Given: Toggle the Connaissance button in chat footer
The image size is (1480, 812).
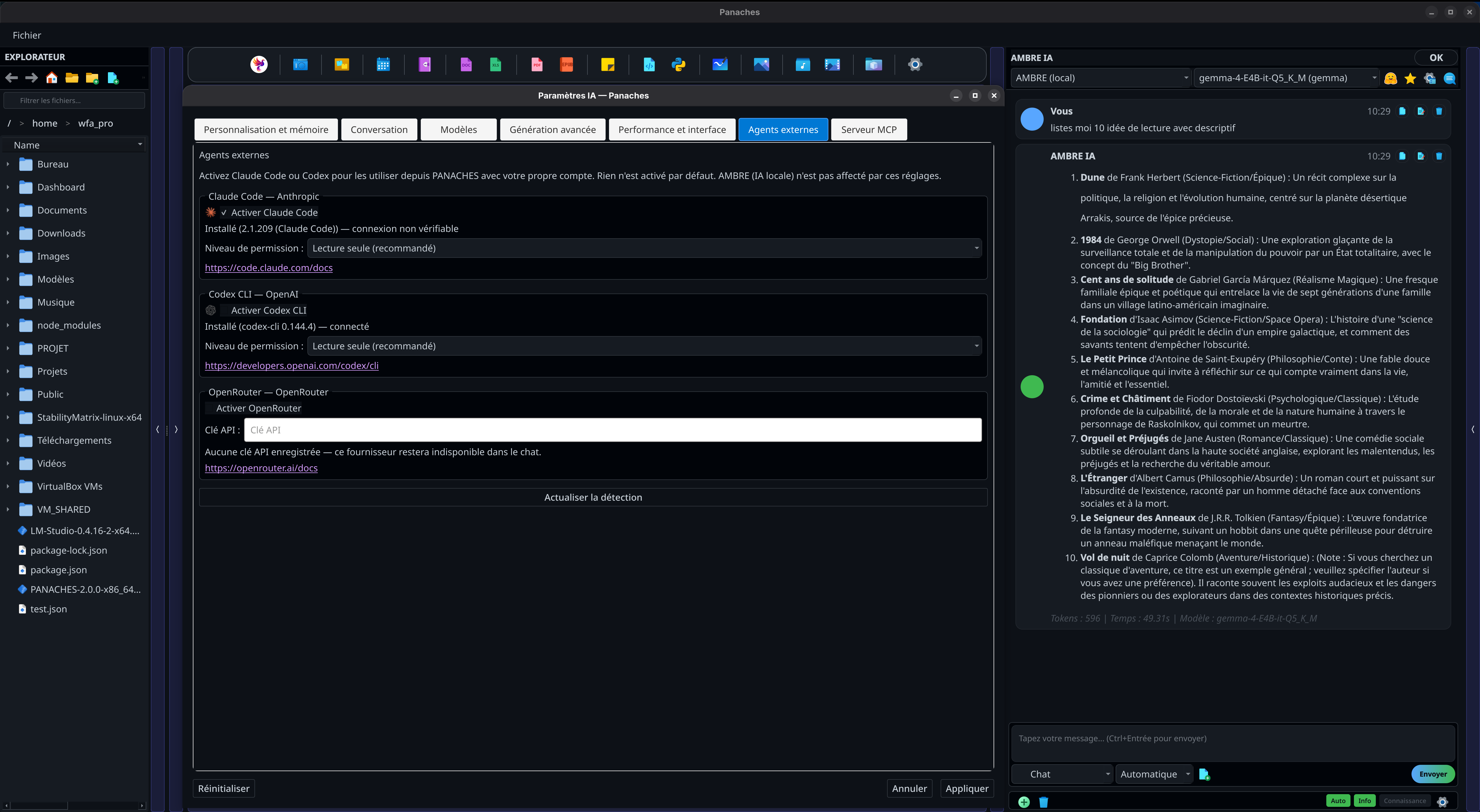Looking at the screenshot, I should click(x=1405, y=800).
